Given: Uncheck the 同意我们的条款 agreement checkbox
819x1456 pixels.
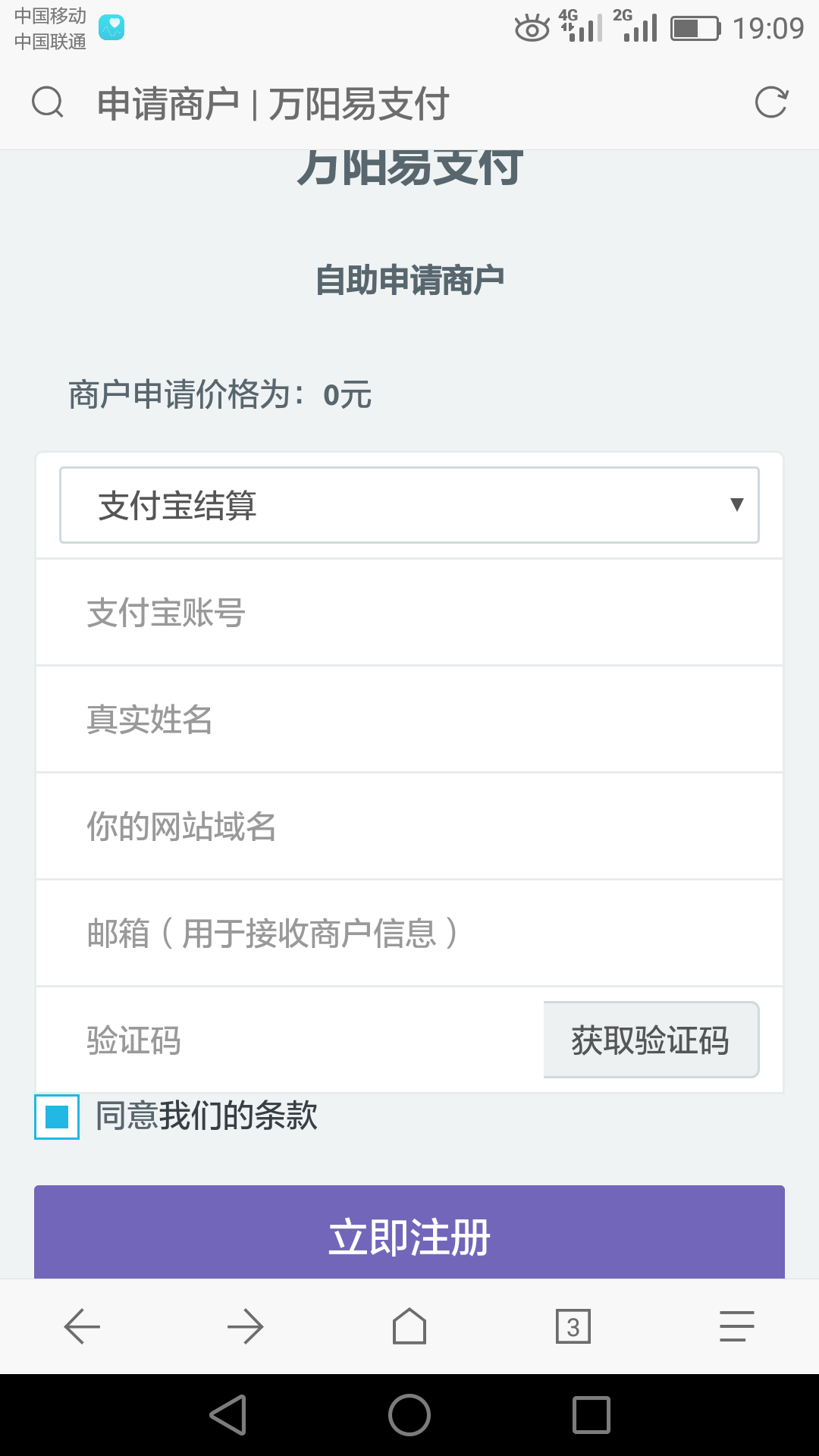Looking at the screenshot, I should point(56,1117).
